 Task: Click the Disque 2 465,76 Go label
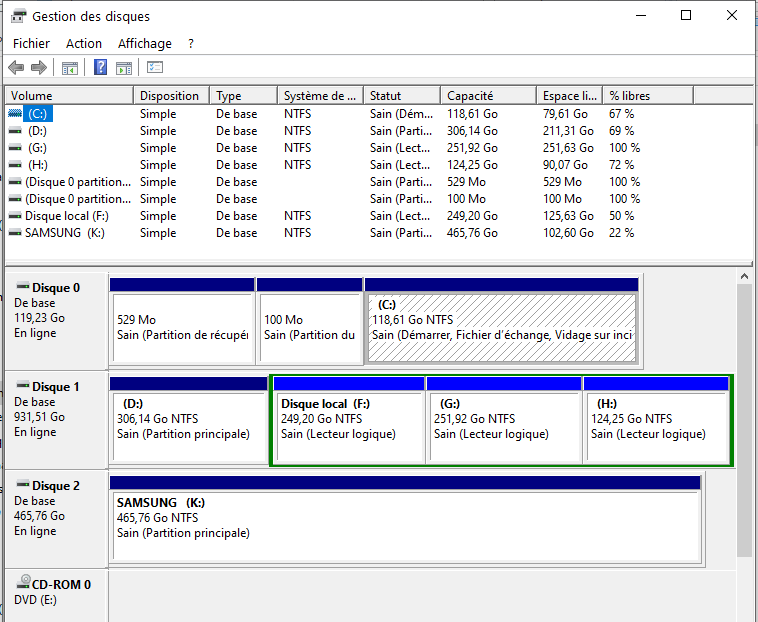[39, 516]
